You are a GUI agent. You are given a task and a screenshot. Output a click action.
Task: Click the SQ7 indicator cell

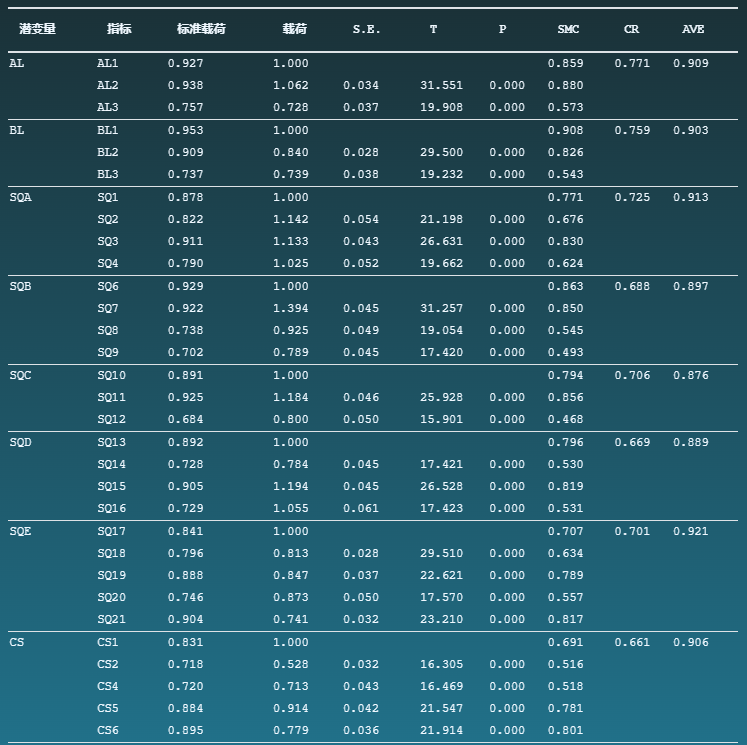[107, 308]
